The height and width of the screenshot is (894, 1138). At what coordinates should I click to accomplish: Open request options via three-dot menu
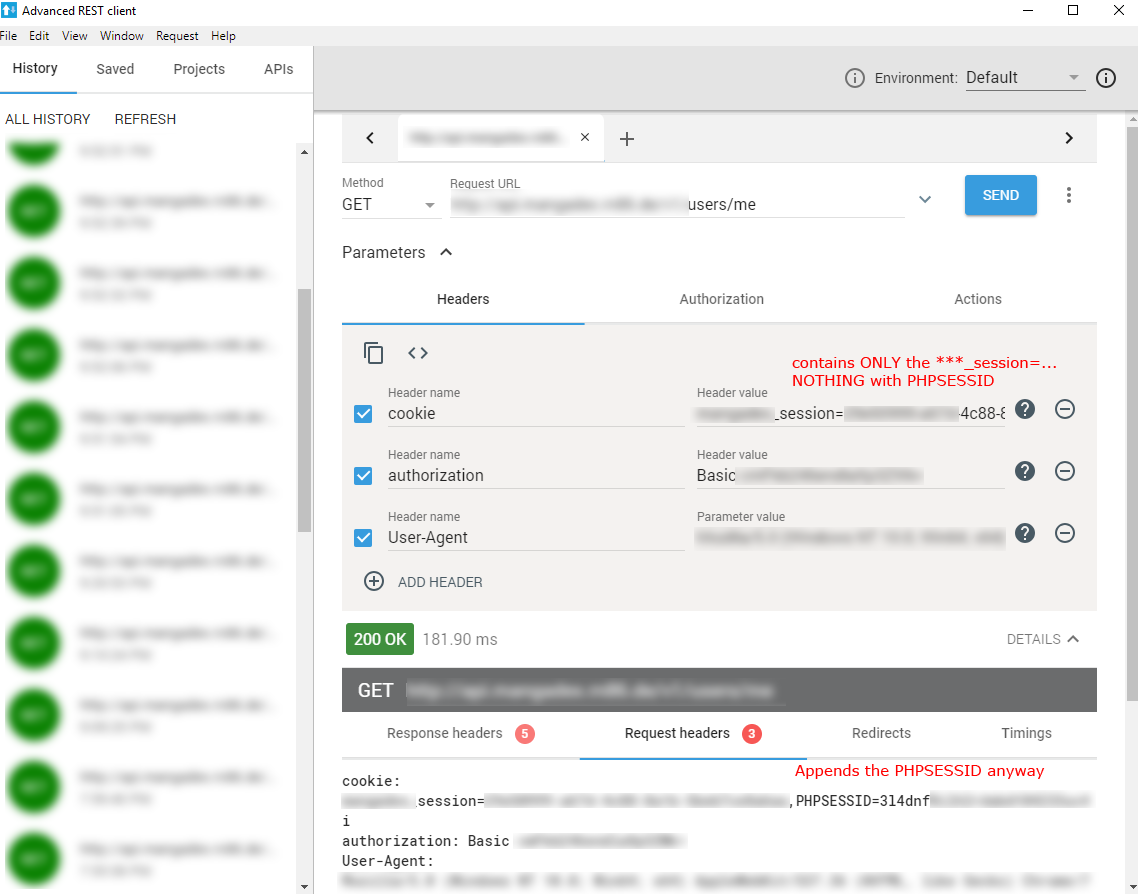point(1069,195)
